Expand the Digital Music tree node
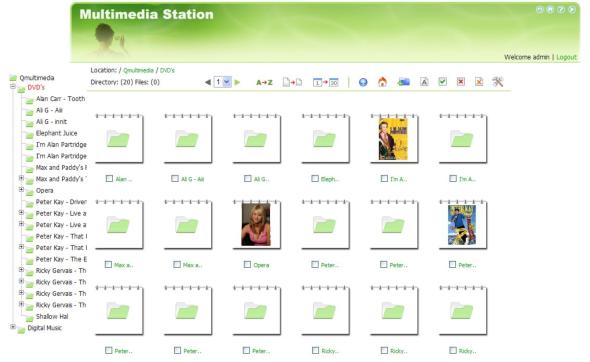The width and height of the screenshot is (590, 362). [13, 327]
